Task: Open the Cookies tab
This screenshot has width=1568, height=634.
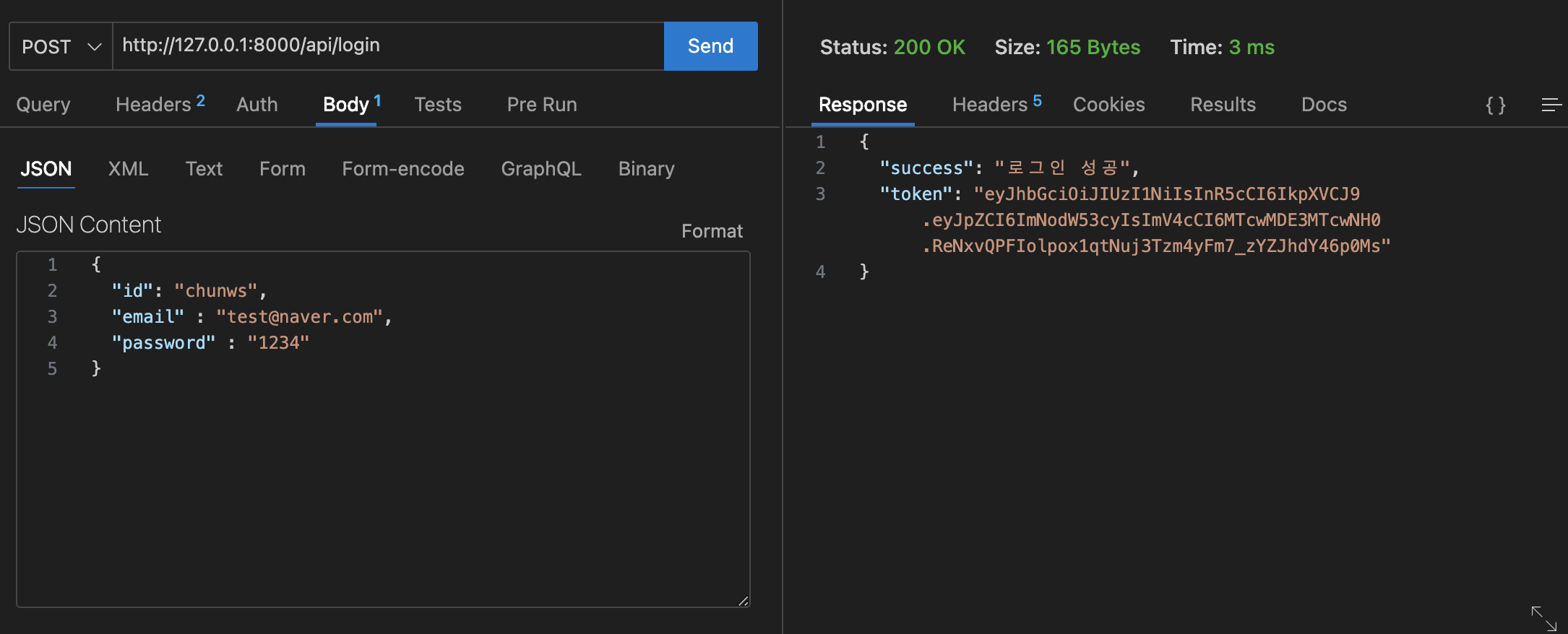Action: (x=1109, y=105)
